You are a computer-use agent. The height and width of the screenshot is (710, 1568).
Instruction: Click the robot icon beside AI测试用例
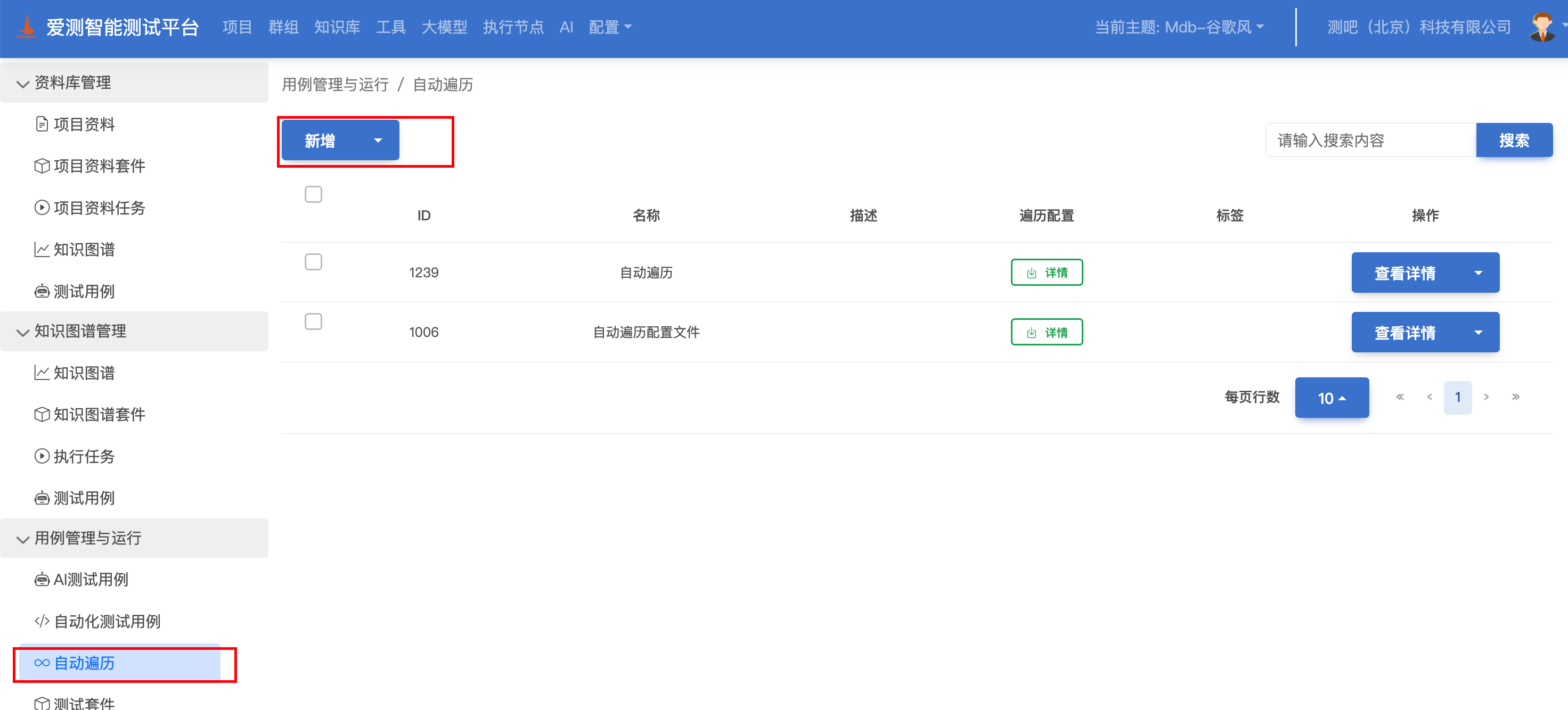[42, 580]
